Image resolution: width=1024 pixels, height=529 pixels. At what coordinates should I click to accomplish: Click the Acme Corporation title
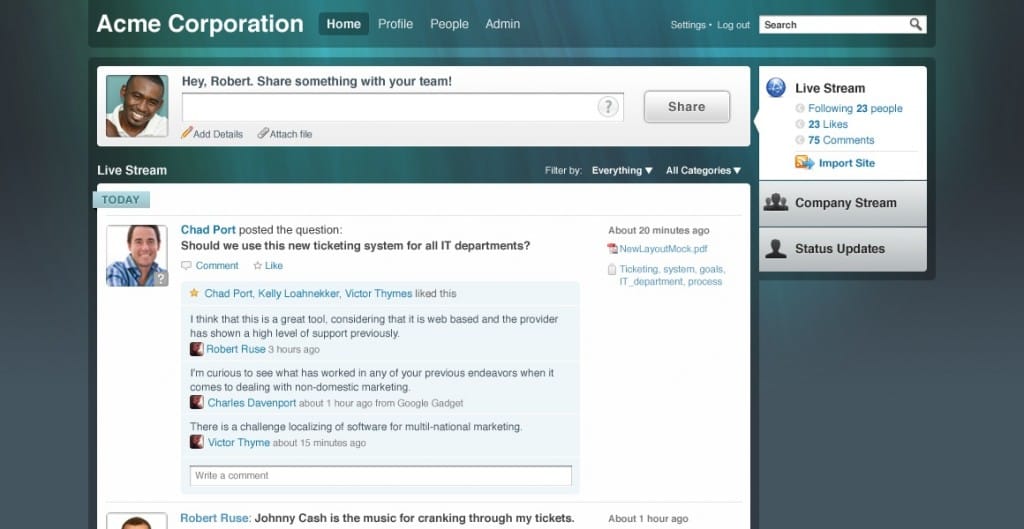200,24
